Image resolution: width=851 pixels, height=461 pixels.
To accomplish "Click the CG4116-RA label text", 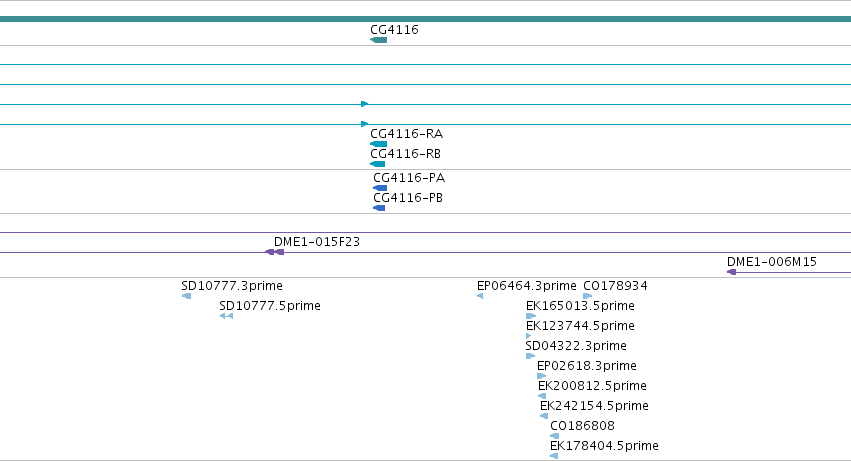I will [x=407, y=134].
